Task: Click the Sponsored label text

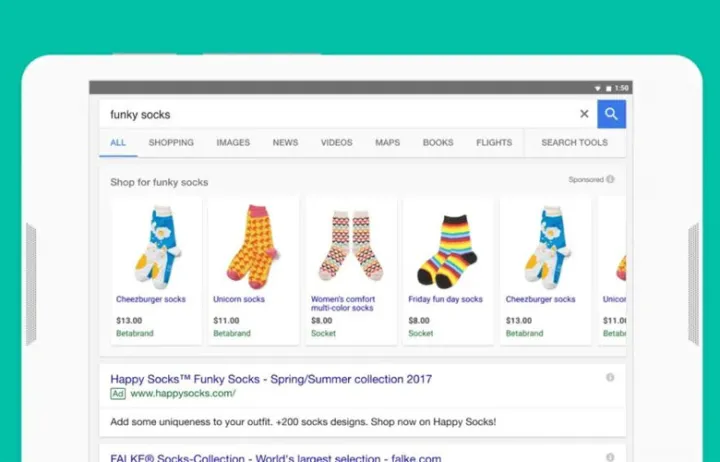Action: (x=586, y=180)
